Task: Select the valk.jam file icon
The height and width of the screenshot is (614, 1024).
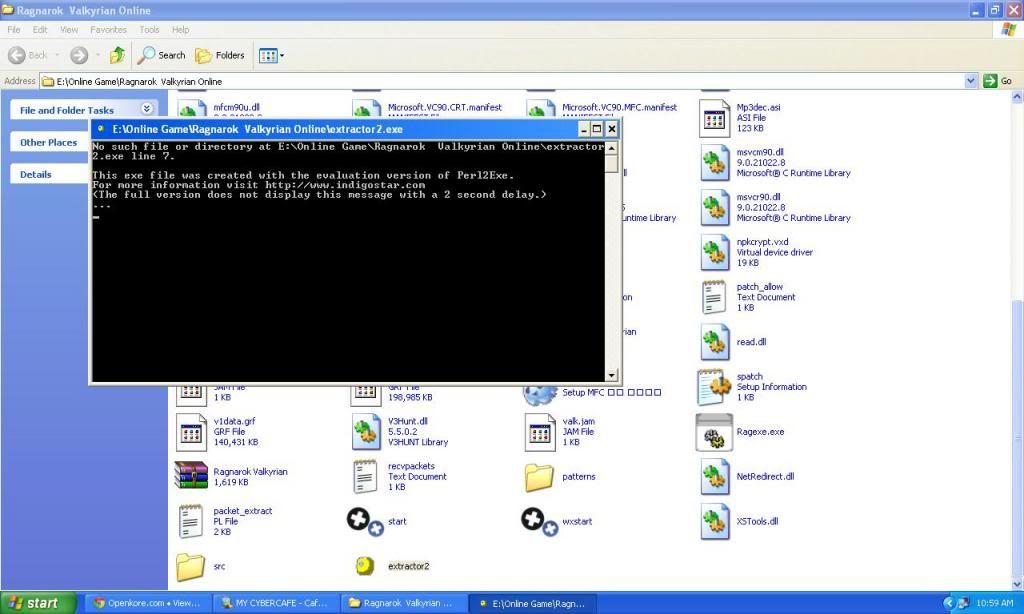Action: tap(540, 432)
